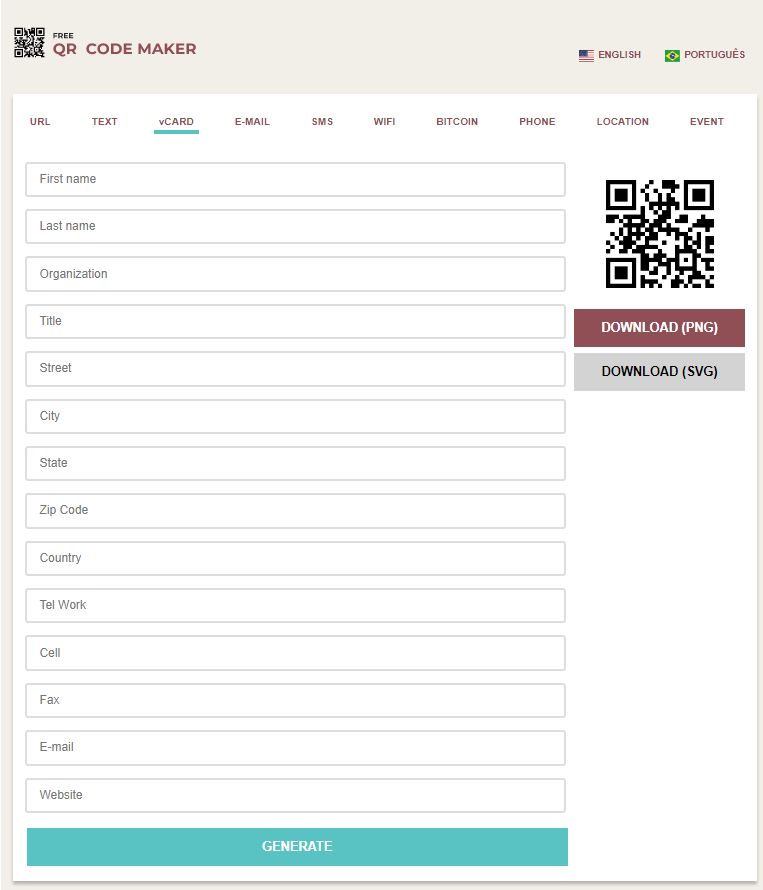Open the LOCATION tab
763x890 pixels.
(623, 121)
